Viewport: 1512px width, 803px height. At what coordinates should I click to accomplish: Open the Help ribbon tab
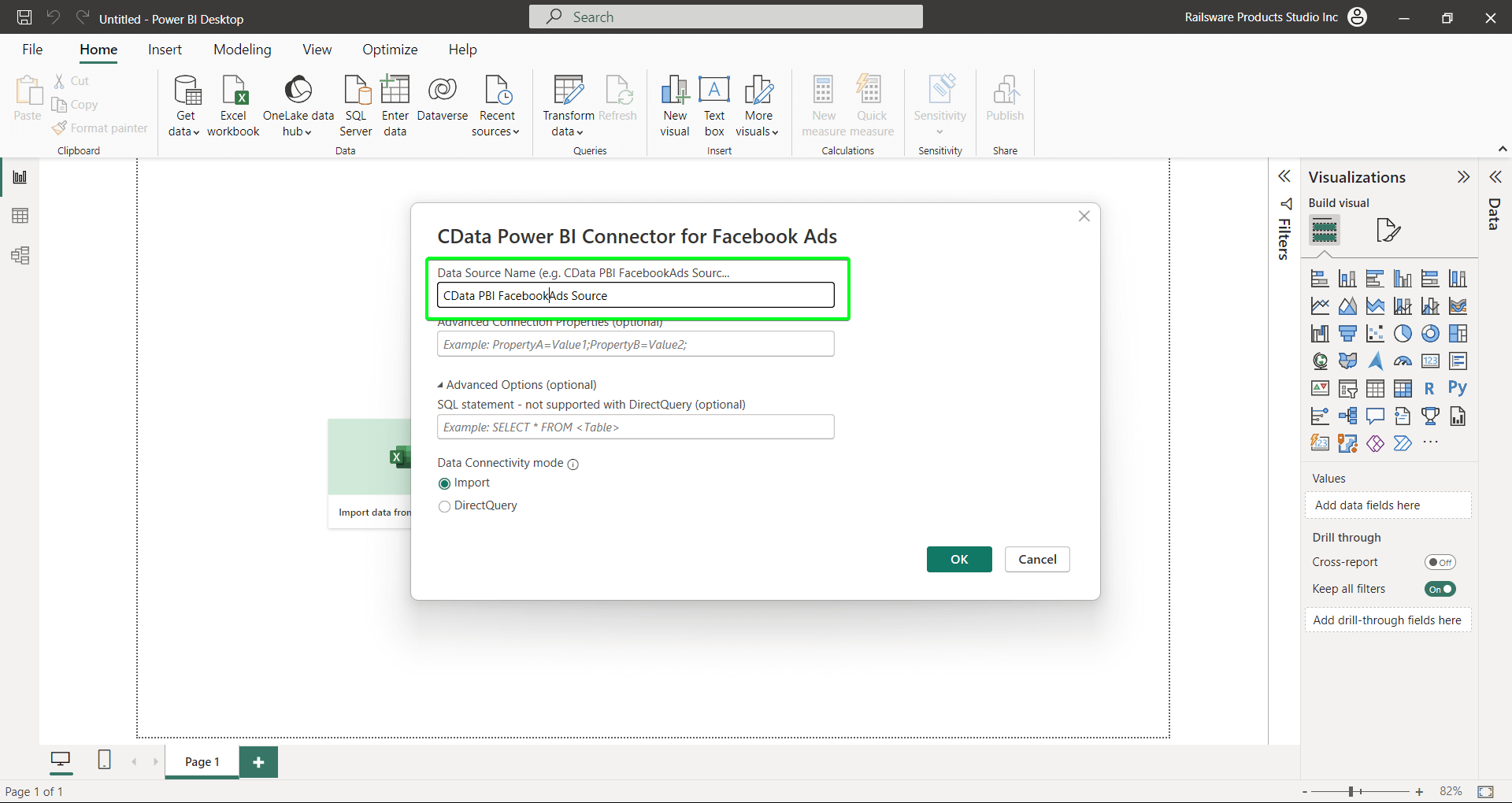click(463, 50)
